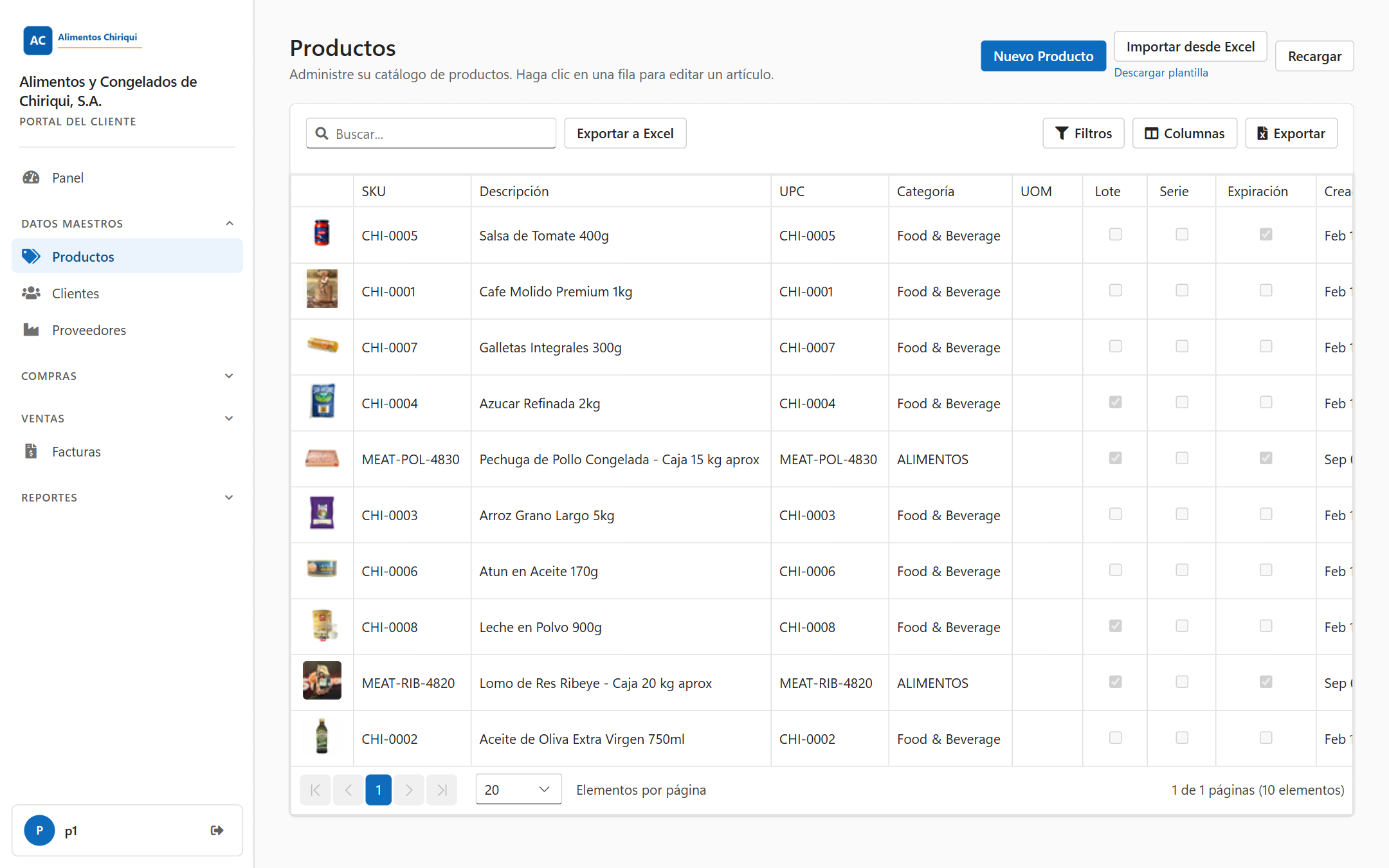Screen dimensions: 1389x868
Task: Select page 1 in pagination
Action: coord(378,790)
